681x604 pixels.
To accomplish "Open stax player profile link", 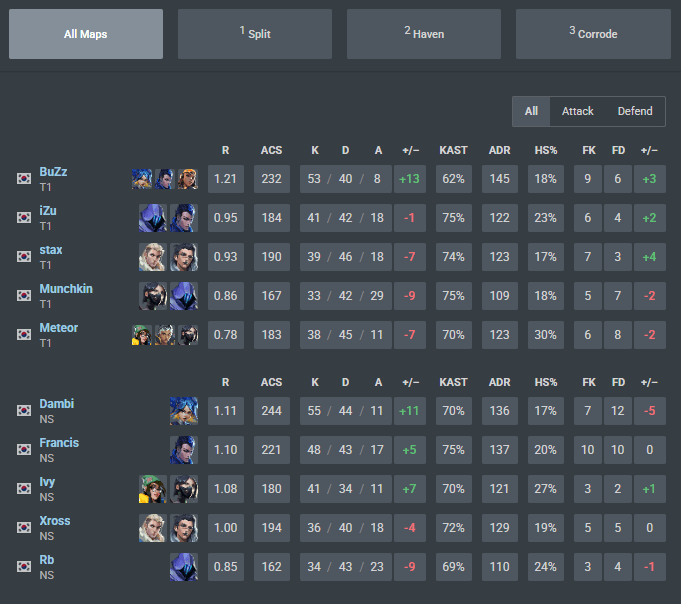I will (x=51, y=250).
